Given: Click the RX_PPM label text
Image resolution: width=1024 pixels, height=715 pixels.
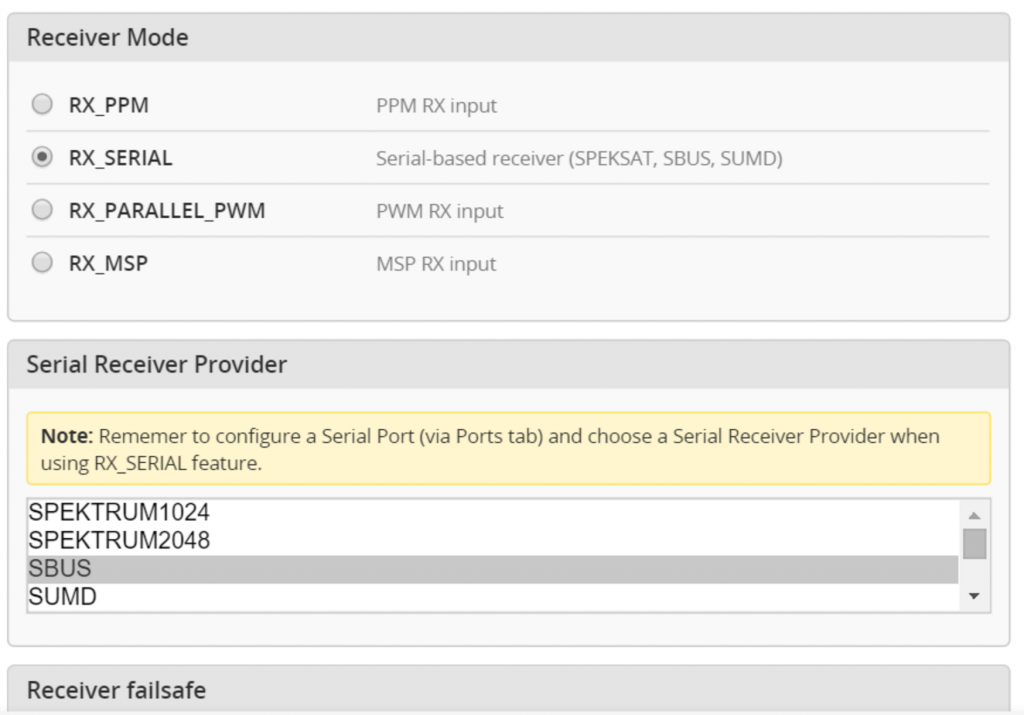Looking at the screenshot, I should tap(108, 105).
